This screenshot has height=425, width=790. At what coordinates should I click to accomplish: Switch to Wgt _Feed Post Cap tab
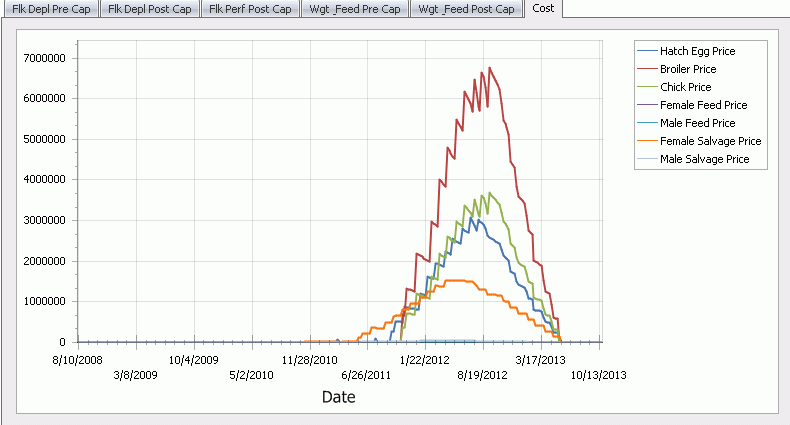click(467, 9)
